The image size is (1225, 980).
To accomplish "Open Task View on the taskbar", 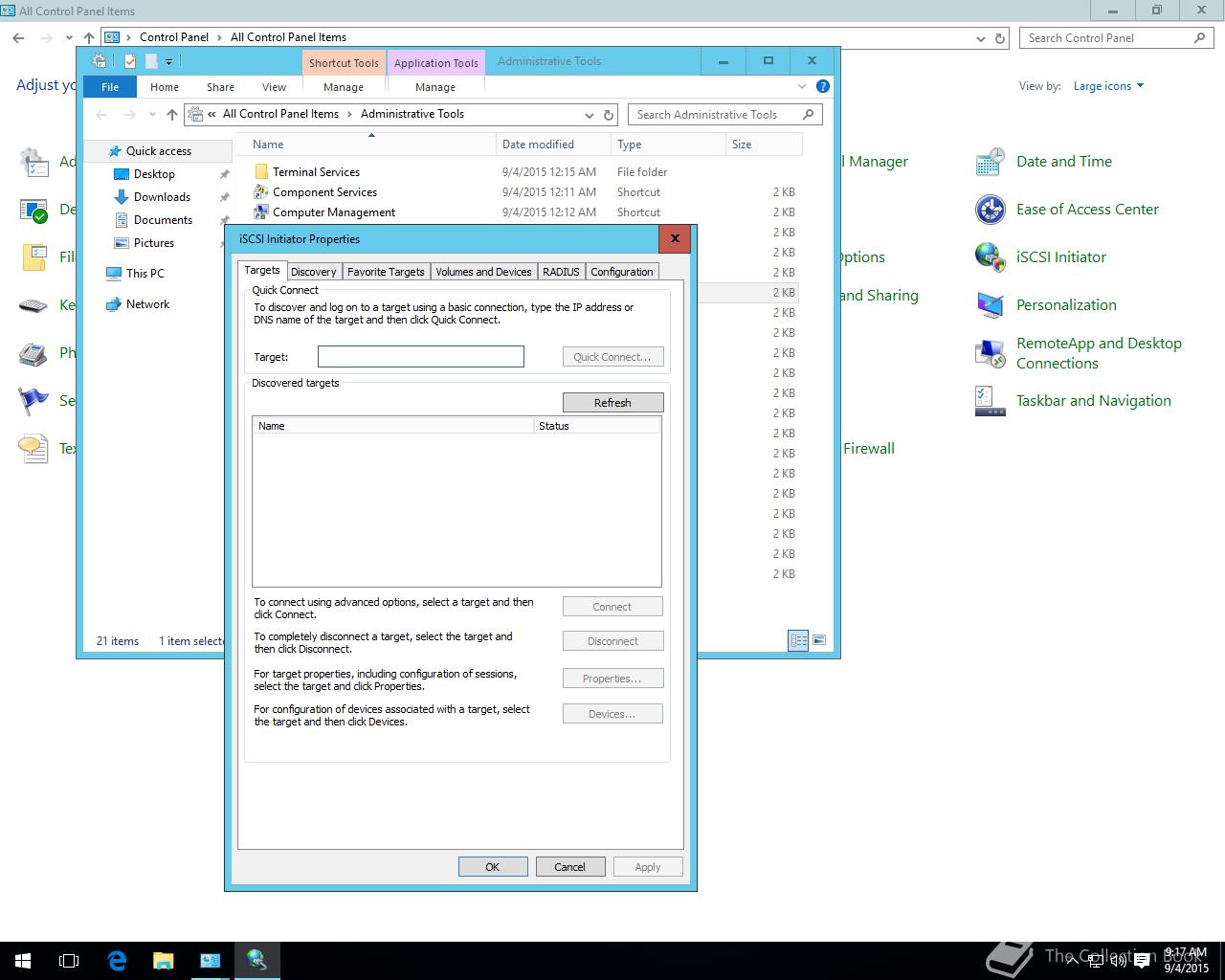I will pos(69,960).
